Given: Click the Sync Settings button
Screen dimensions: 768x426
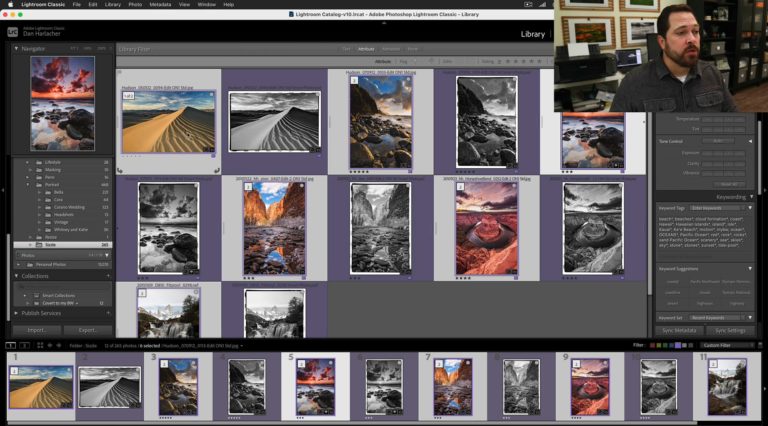Looking at the screenshot, I should tap(730, 331).
